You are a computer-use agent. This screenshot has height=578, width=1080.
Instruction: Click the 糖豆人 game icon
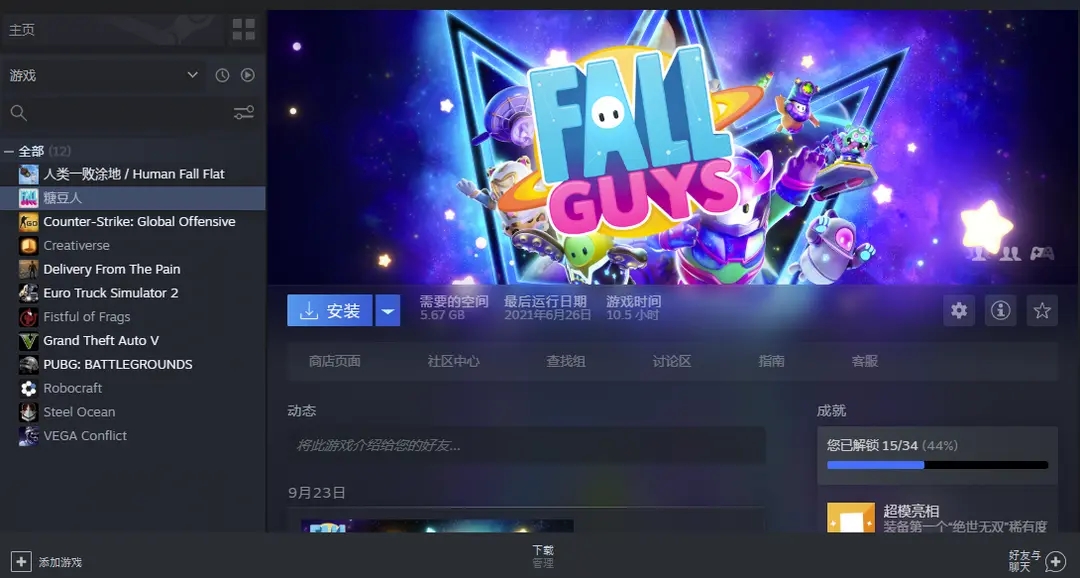[28, 198]
